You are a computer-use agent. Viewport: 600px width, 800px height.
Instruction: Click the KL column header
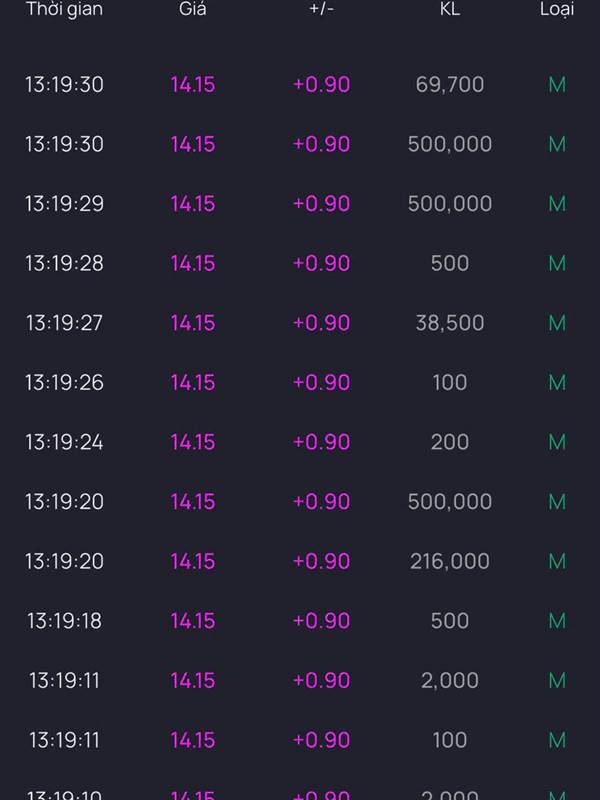[450, 10]
